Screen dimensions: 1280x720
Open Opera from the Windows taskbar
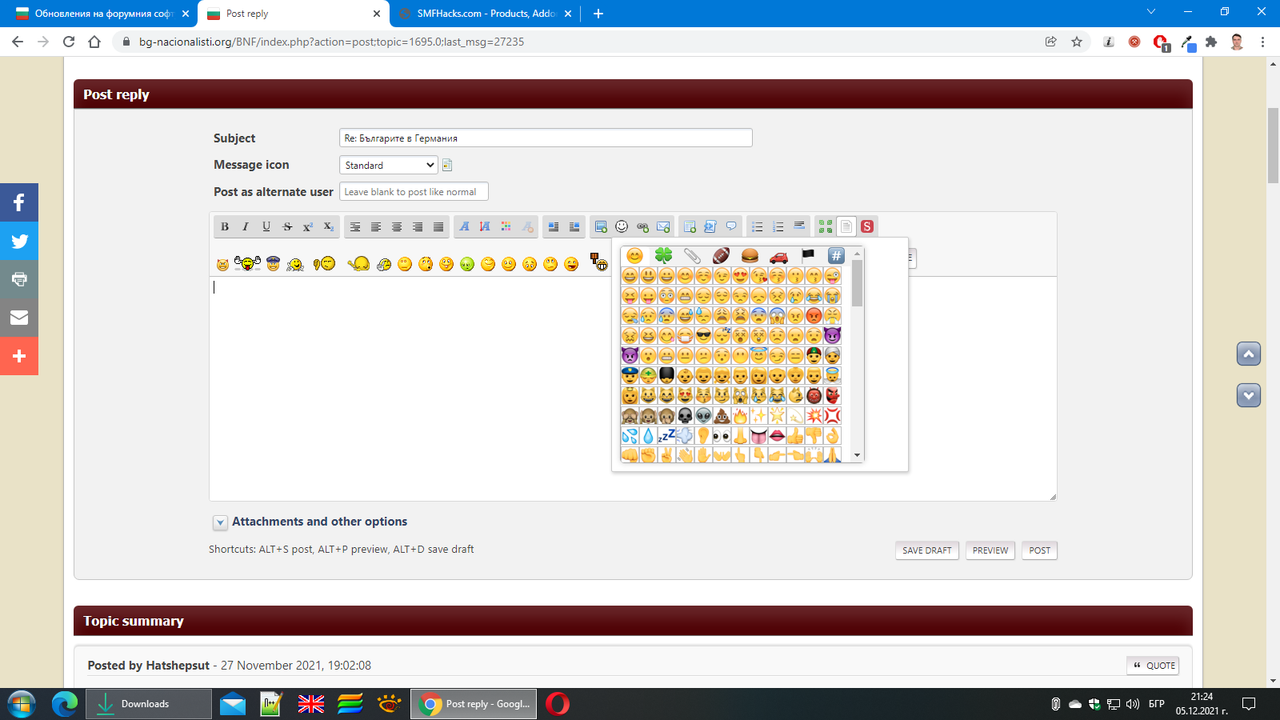(557, 704)
